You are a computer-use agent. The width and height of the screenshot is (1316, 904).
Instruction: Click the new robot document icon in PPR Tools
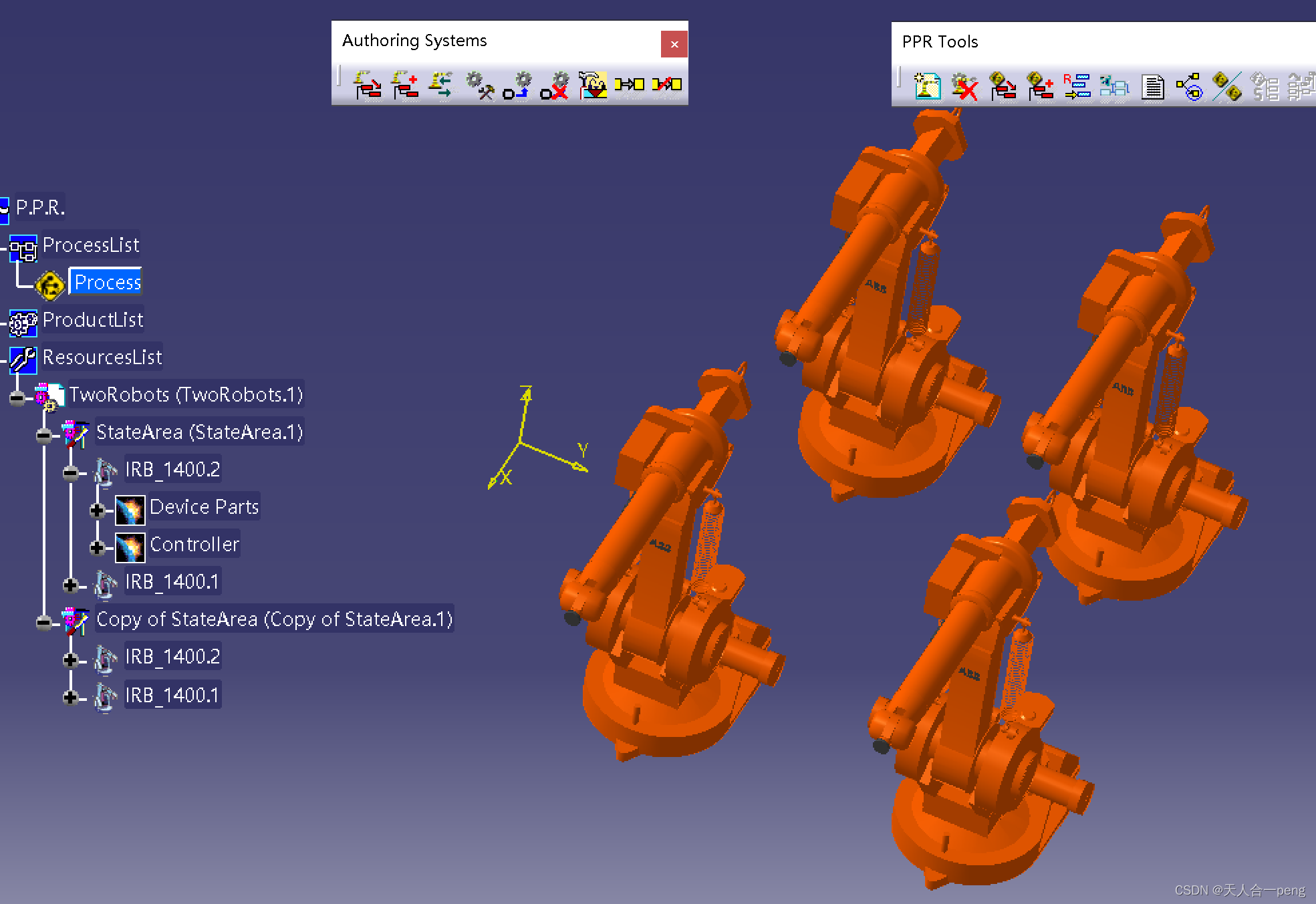[x=927, y=87]
